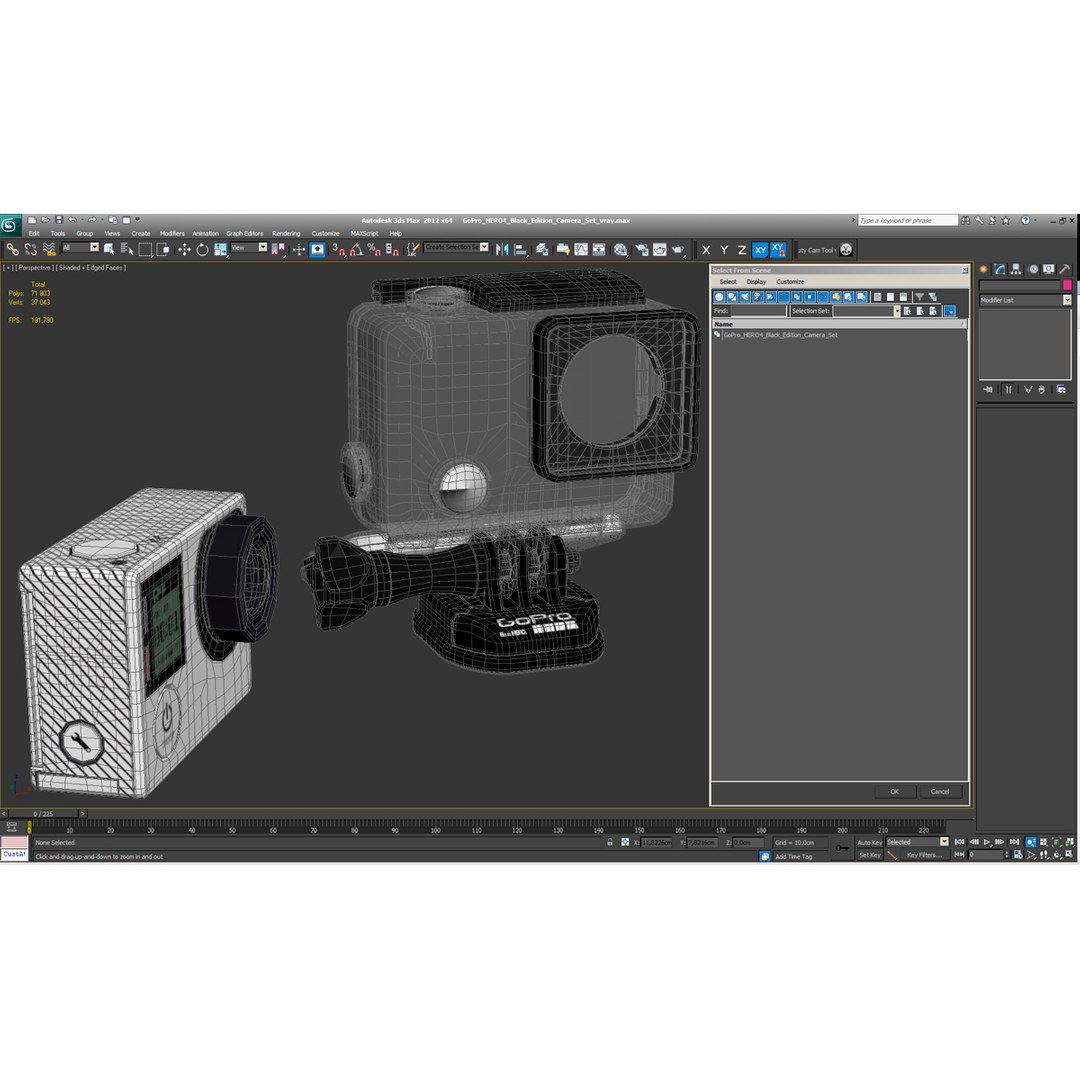Open the Rendering menu
Viewport: 1080px width, 1080px height.
pos(286,233)
